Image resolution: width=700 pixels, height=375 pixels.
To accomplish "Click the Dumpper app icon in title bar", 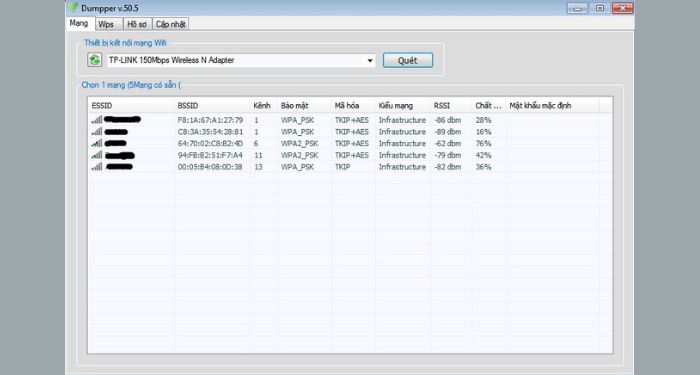I will click(x=73, y=8).
